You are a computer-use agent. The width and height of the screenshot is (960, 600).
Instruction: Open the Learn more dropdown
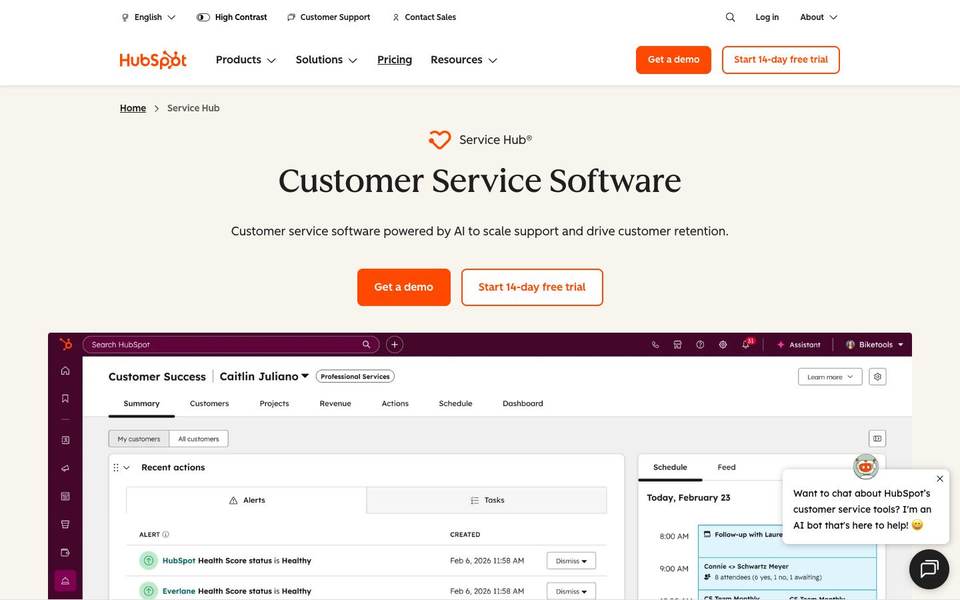[x=830, y=377]
